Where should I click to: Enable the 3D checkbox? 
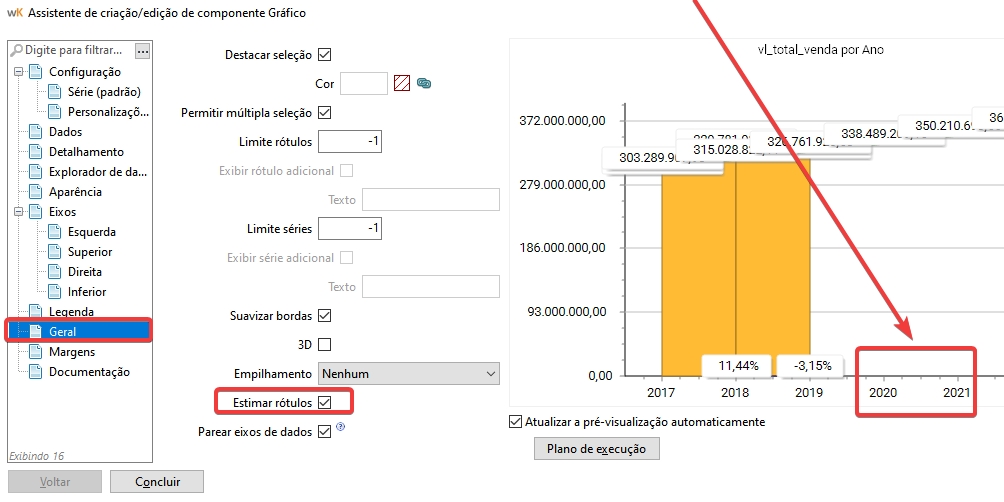(x=324, y=345)
